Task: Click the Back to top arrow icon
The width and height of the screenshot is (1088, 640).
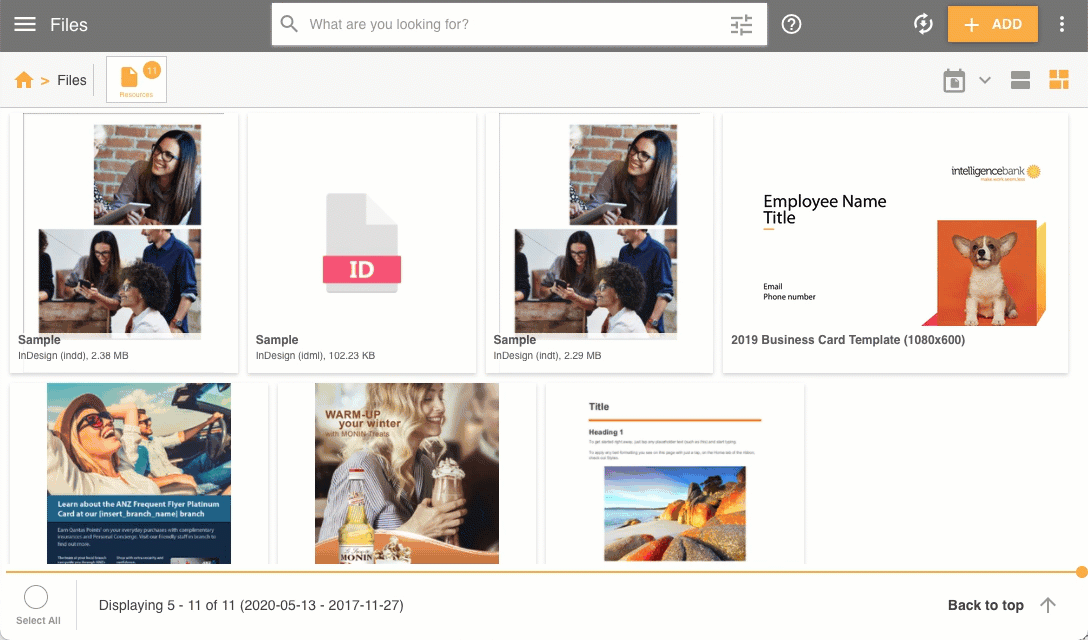Action: click(x=1048, y=605)
